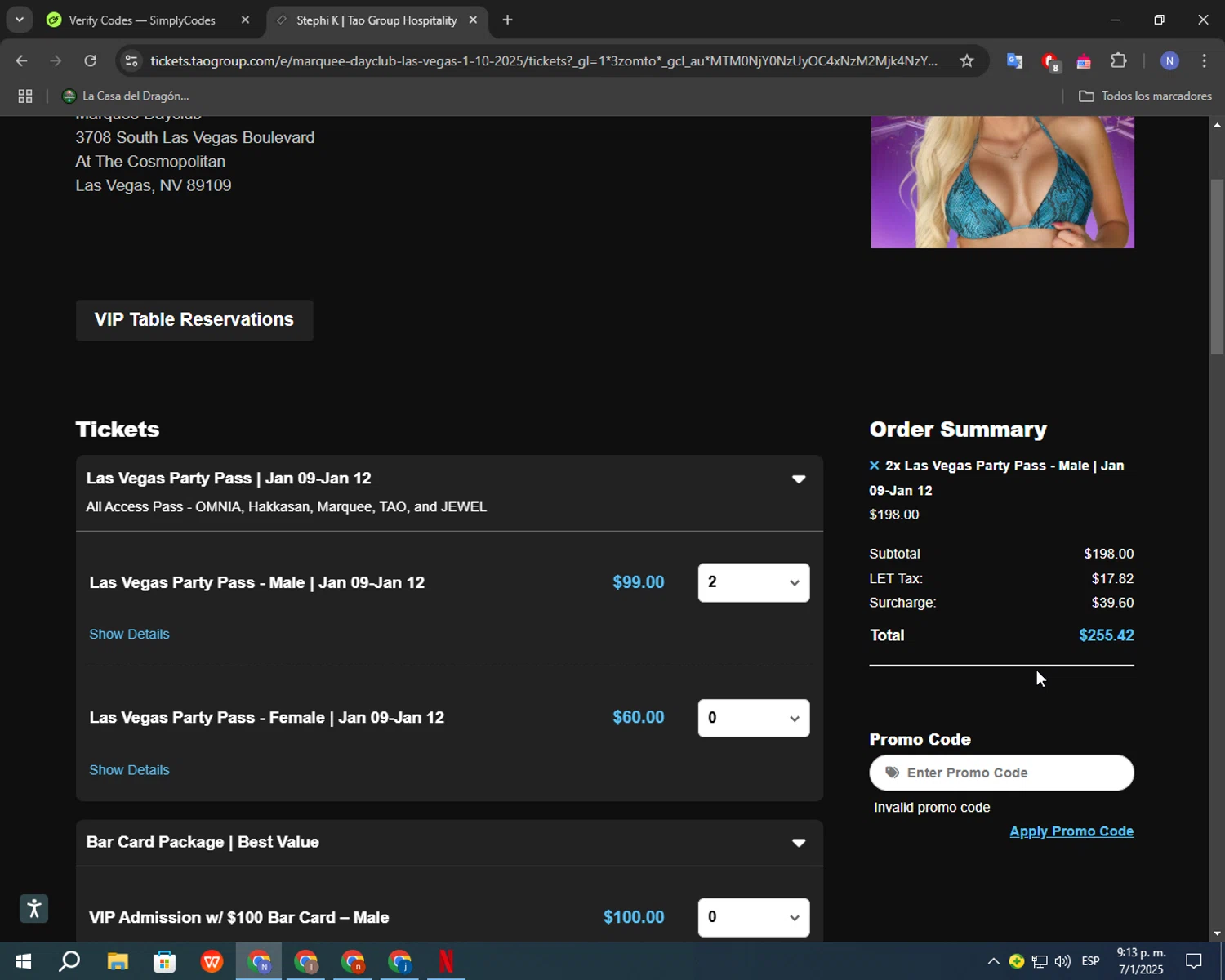Click the LET Tax $17.82 value
Screen dimensions: 1225x980
point(1112,578)
